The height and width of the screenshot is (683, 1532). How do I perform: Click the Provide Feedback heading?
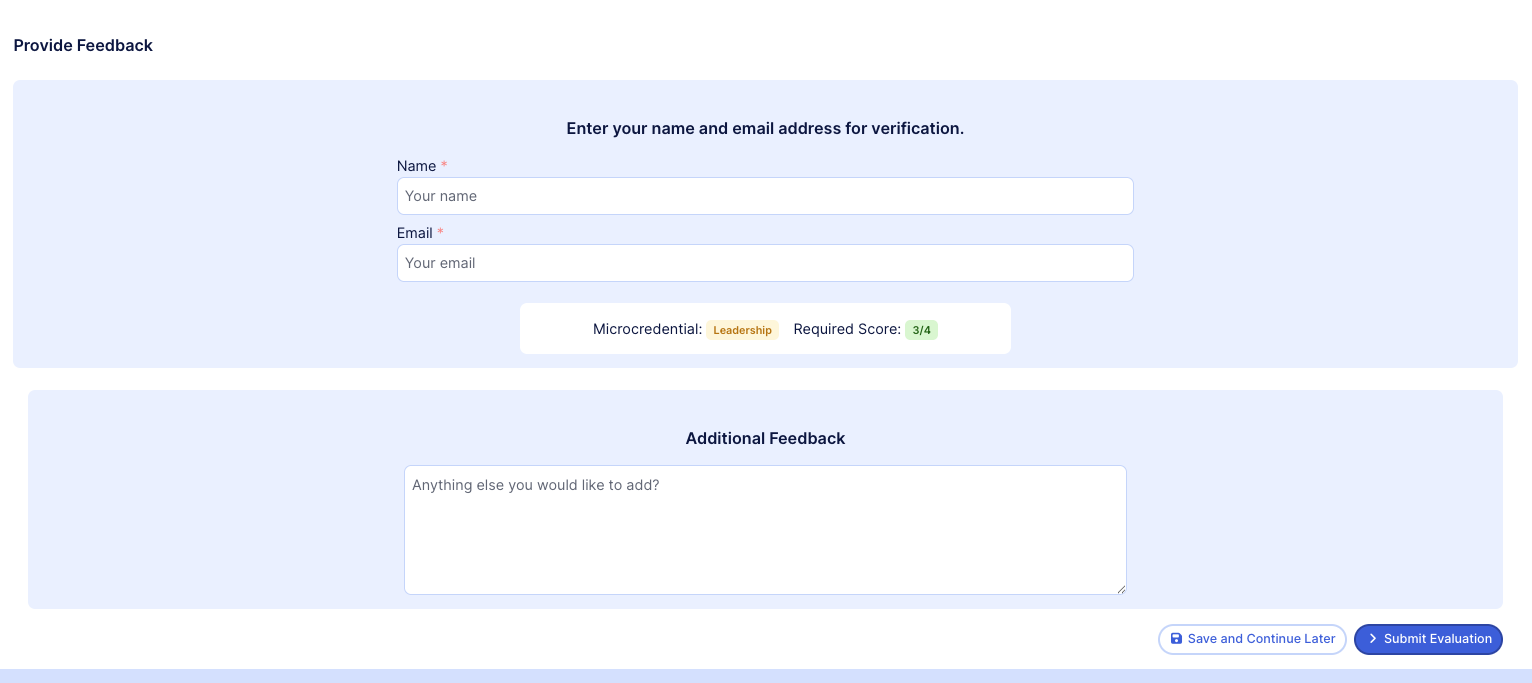click(83, 45)
